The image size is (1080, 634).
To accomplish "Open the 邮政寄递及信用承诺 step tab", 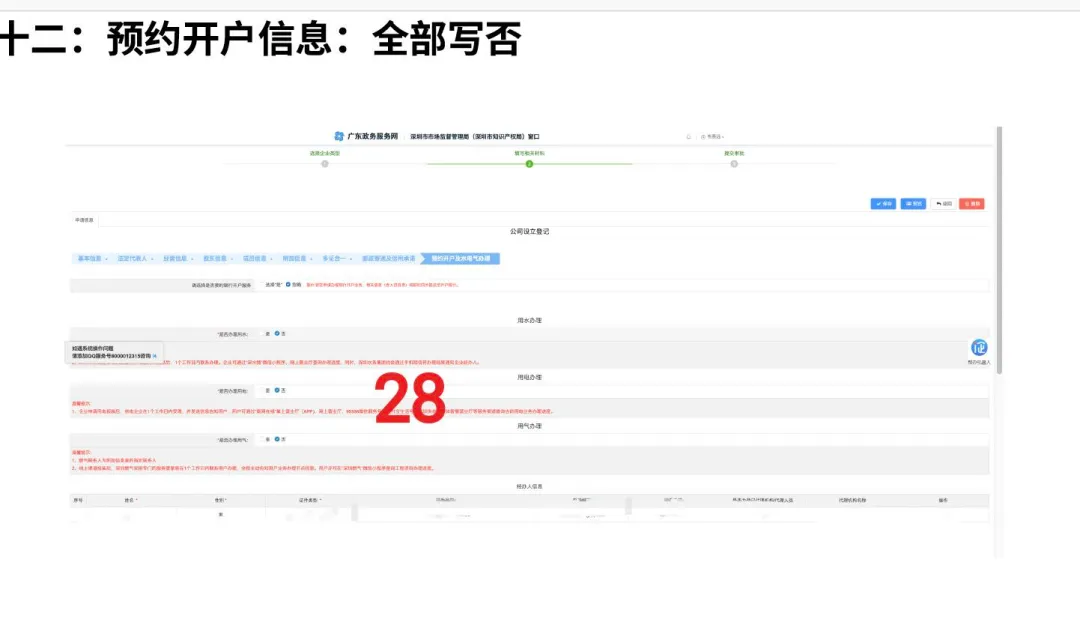I will coord(389,258).
